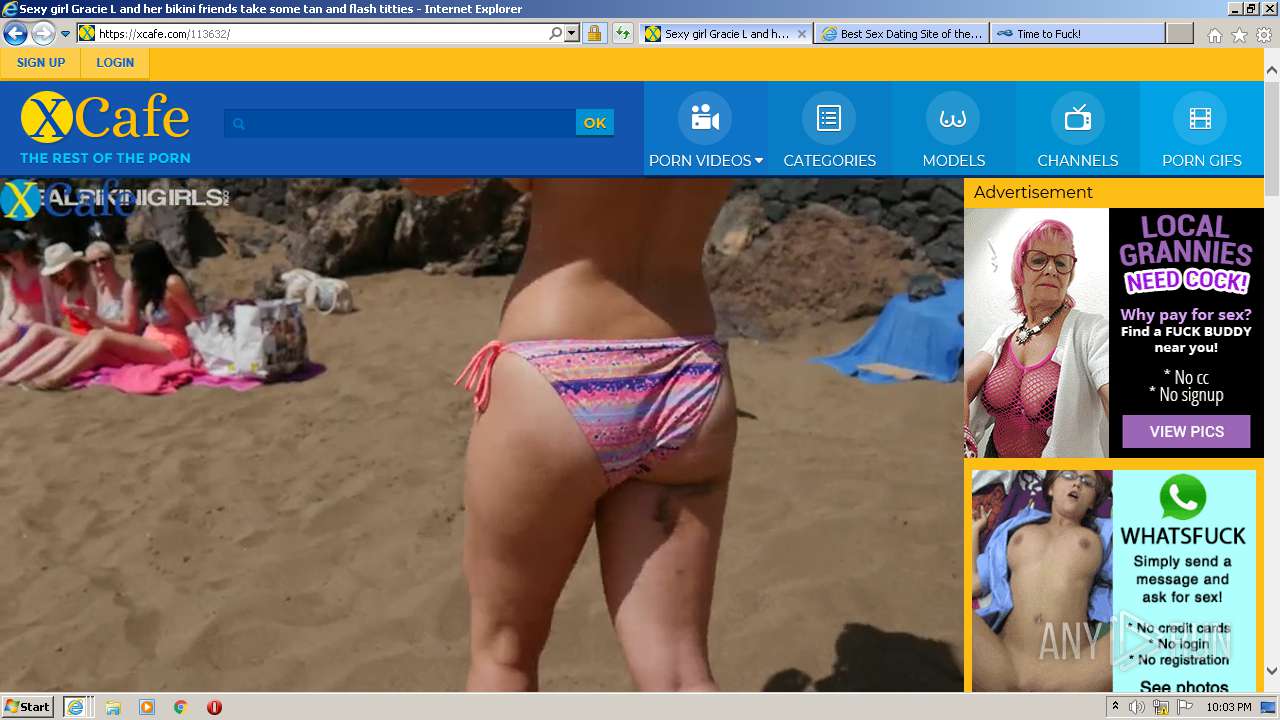The image size is (1280, 720).
Task: Click the volume speaker tray icon
Action: click(x=1137, y=707)
